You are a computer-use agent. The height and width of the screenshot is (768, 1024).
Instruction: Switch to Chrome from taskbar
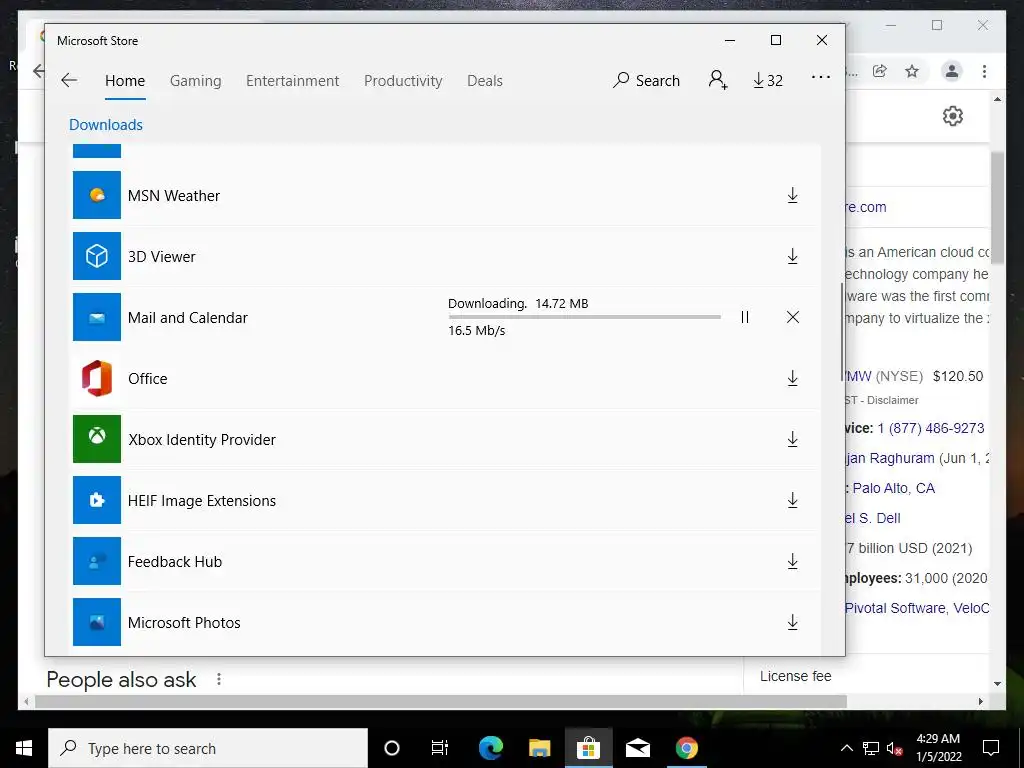click(x=686, y=748)
